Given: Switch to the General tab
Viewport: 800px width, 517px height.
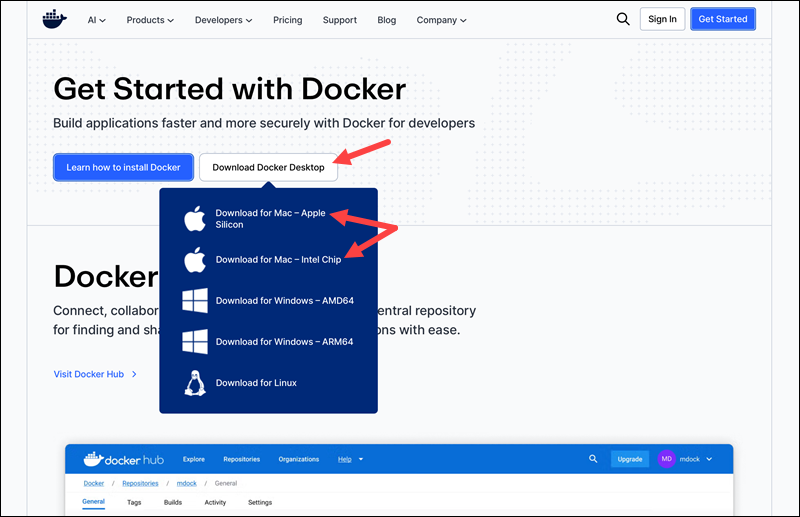Looking at the screenshot, I should [x=93, y=502].
